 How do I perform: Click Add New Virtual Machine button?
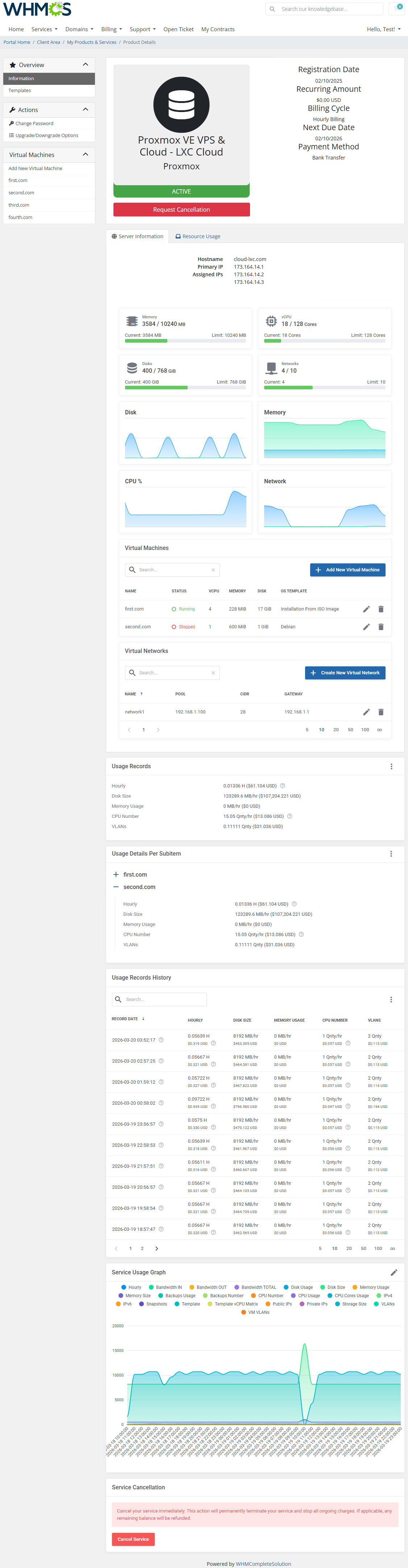point(347,570)
